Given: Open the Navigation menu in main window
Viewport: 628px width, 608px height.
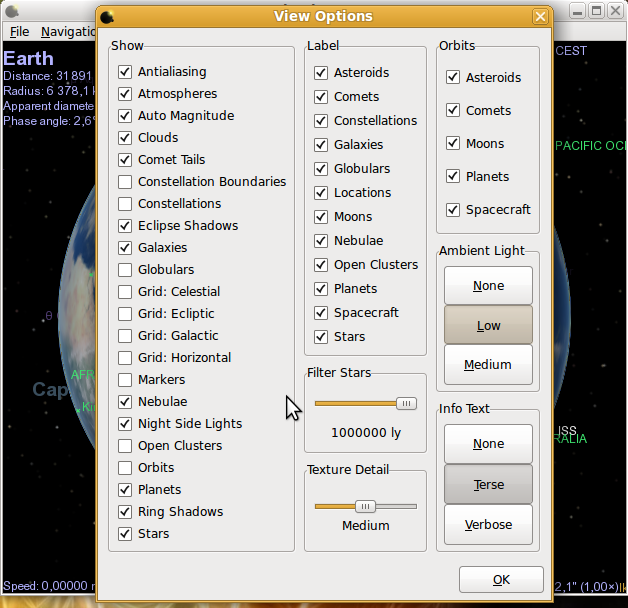Looking at the screenshot, I should pos(68,32).
